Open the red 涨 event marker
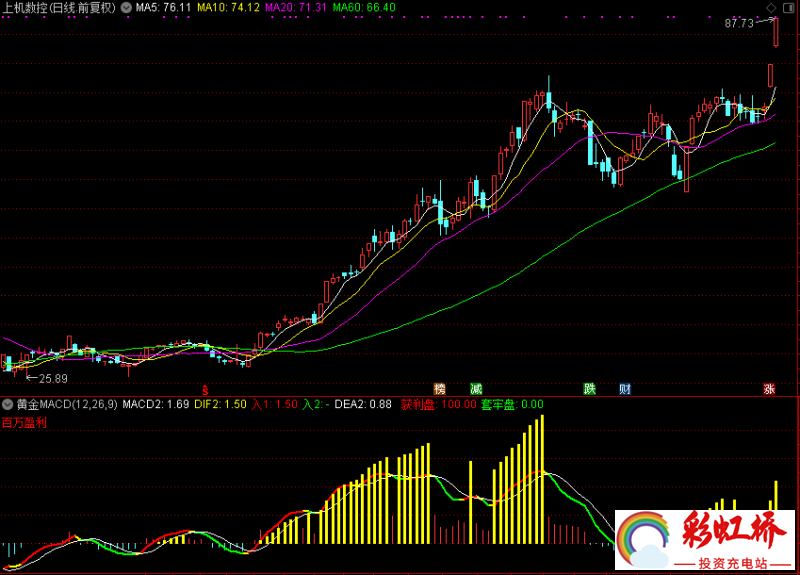The image size is (800, 575). tap(769, 389)
